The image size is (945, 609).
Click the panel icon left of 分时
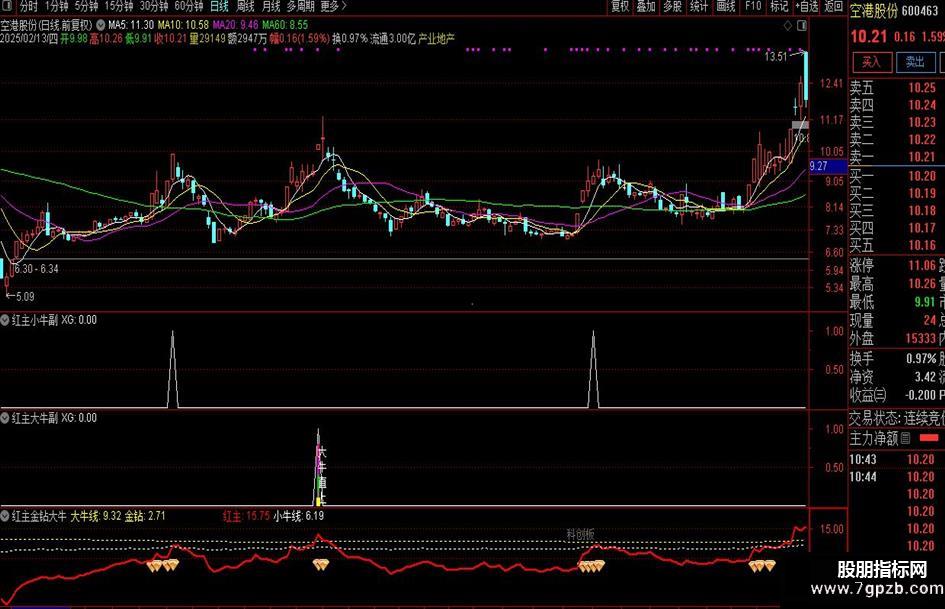tap(7, 6)
